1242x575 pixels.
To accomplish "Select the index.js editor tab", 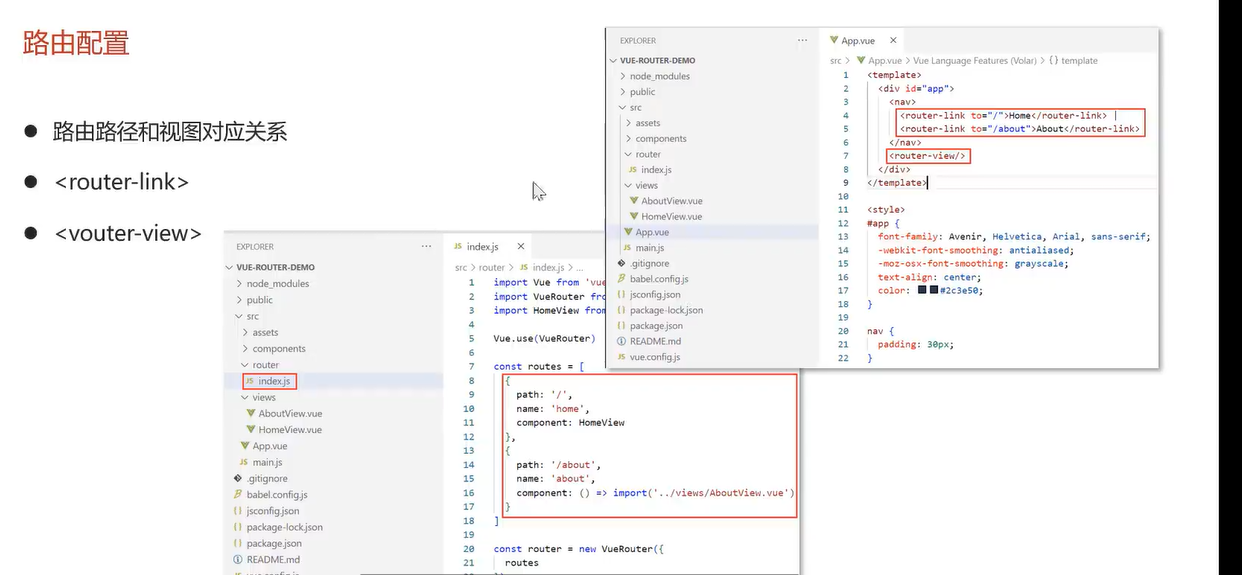I will 483,246.
